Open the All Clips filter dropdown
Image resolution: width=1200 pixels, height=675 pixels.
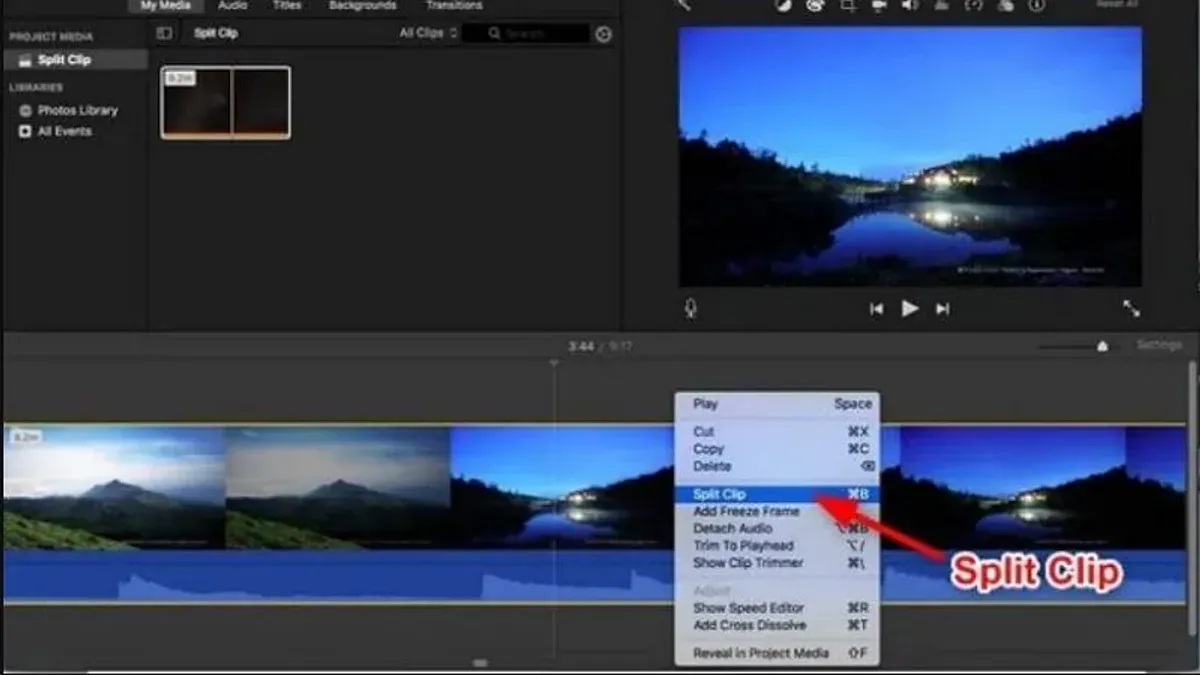(x=428, y=33)
